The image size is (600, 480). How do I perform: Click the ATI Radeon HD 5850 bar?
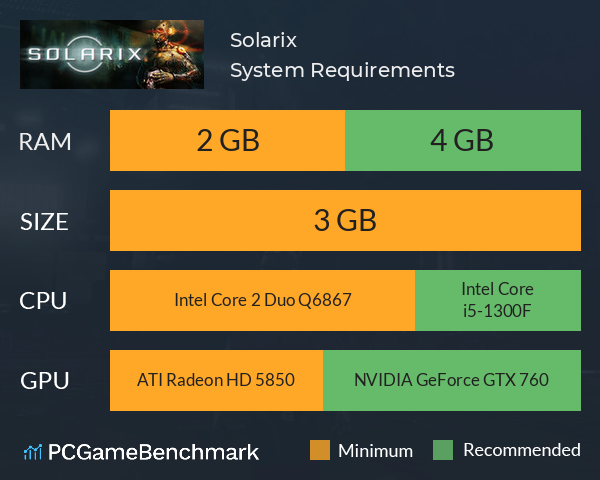point(217,380)
